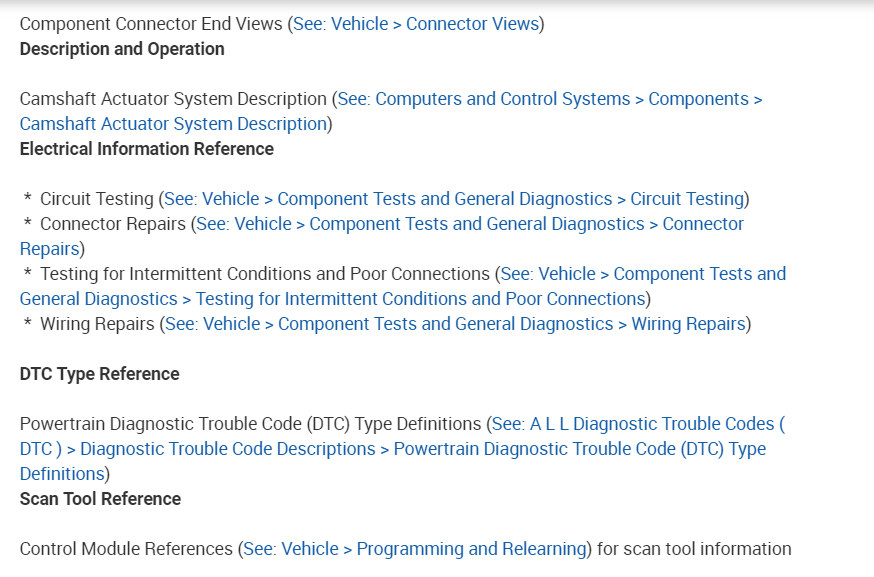Click the black Circuit Testing bullet text

point(97,199)
